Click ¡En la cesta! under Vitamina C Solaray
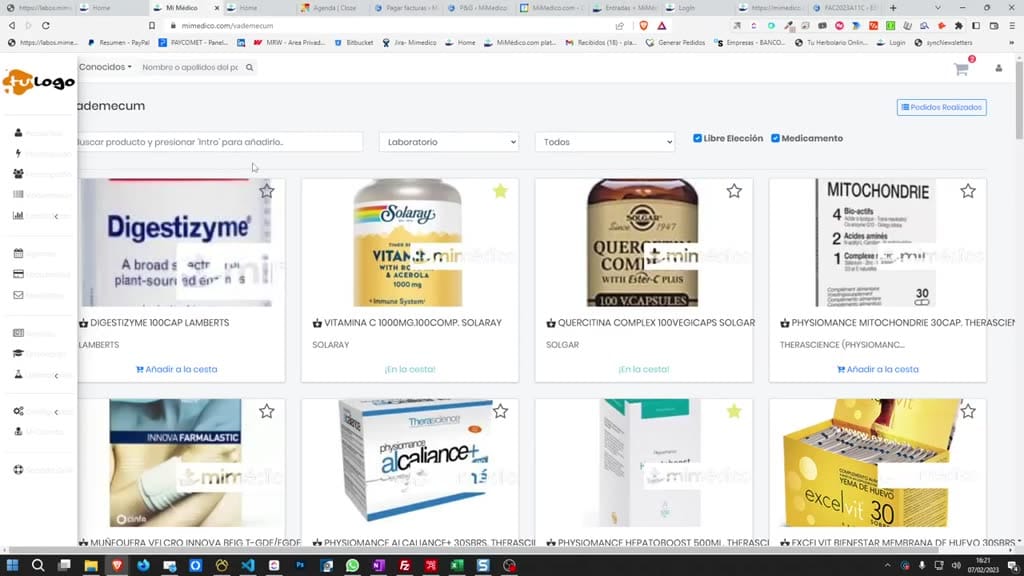The image size is (1024, 576). [x=409, y=369]
